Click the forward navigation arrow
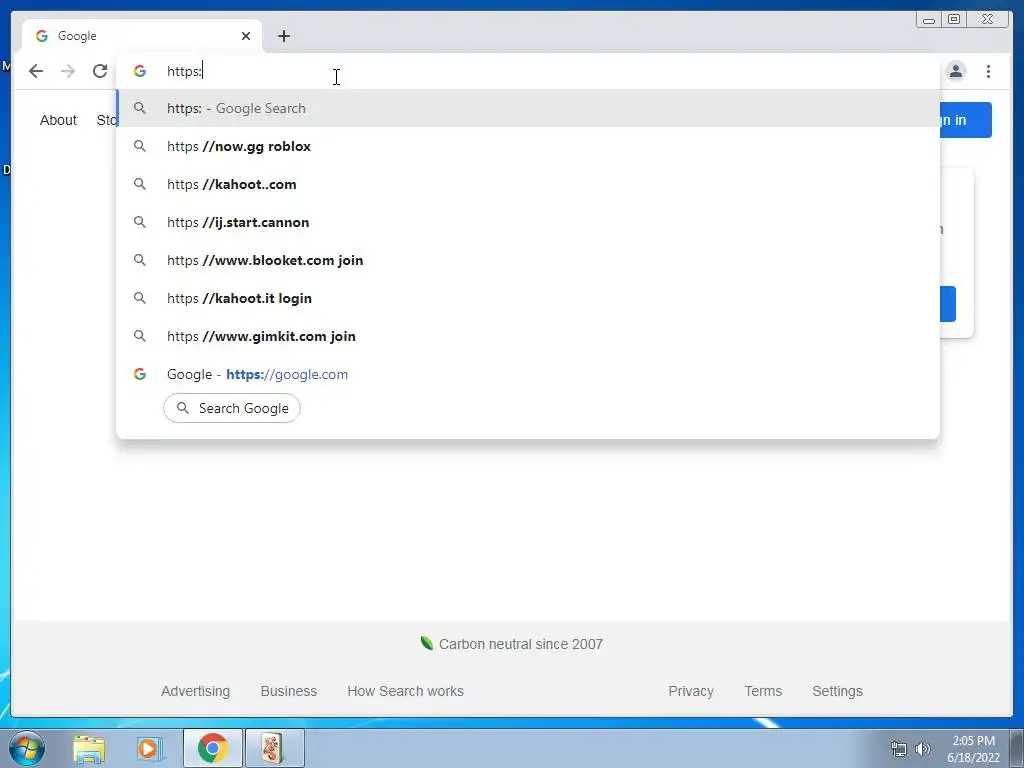This screenshot has height=768, width=1024. click(x=68, y=71)
